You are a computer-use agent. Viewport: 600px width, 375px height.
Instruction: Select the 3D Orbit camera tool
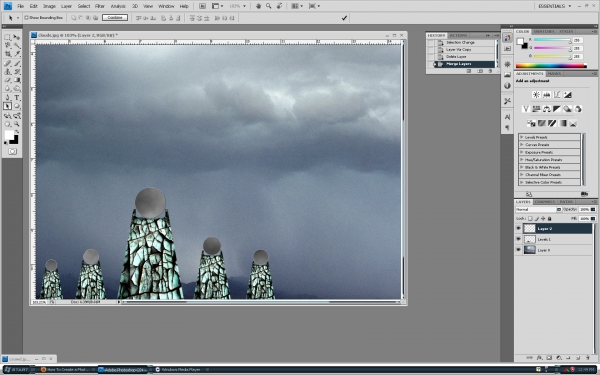pyautogui.click(x=17, y=116)
